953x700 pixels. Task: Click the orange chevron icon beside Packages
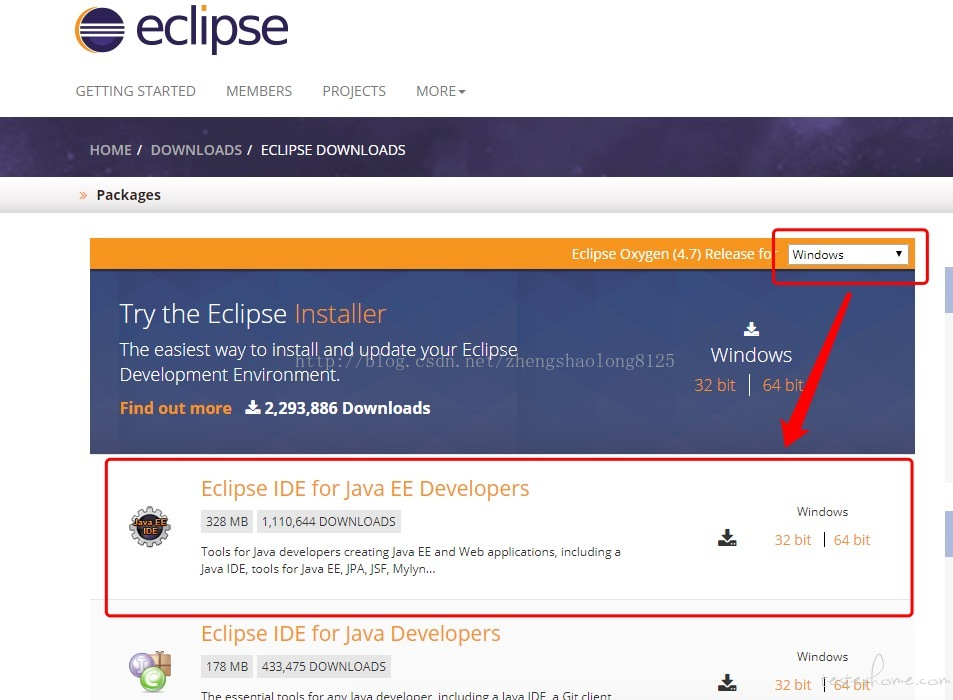pyautogui.click(x=83, y=195)
